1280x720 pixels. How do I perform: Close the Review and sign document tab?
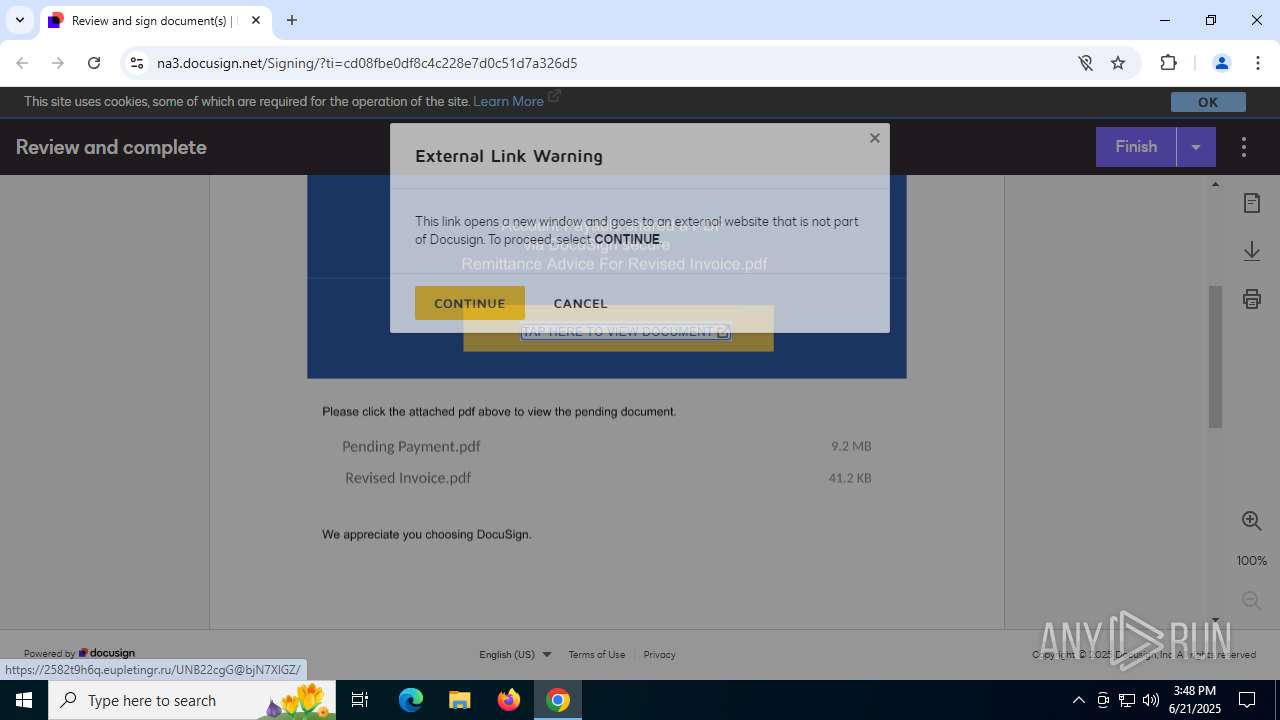(x=255, y=20)
